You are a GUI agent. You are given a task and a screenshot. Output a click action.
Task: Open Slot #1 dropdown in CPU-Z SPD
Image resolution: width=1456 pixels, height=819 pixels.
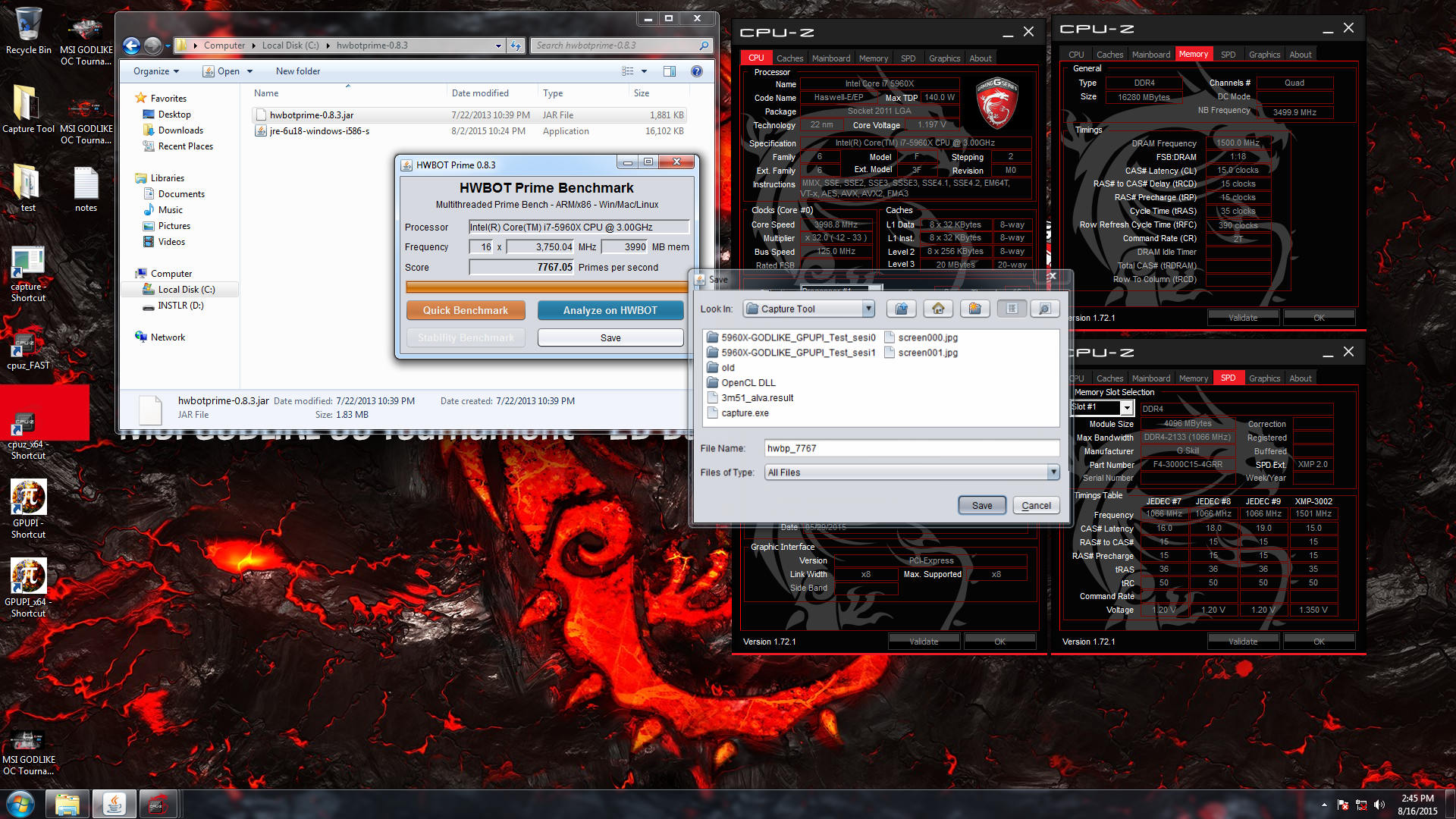coord(1127,408)
